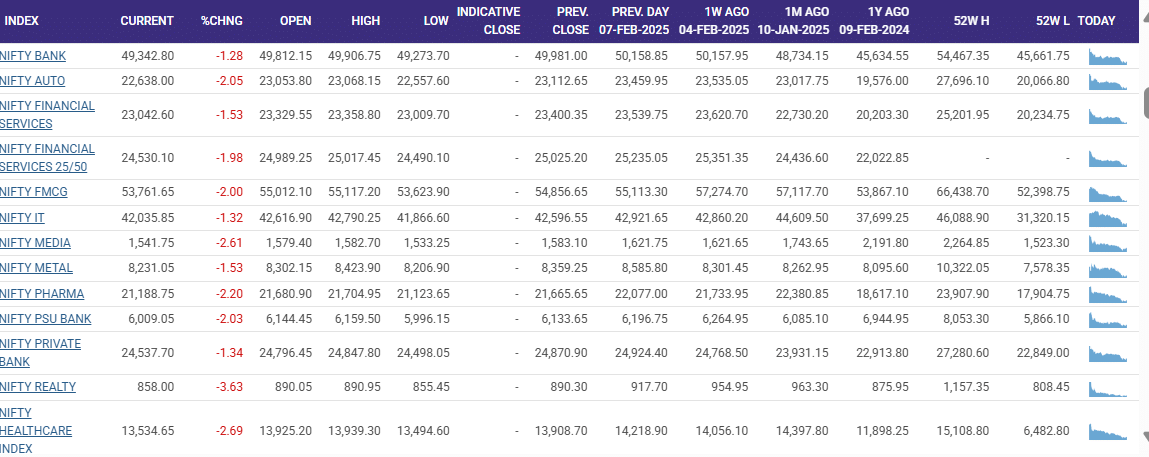
Task: Select NIFTY AUTO change -2.05
Action: point(229,81)
